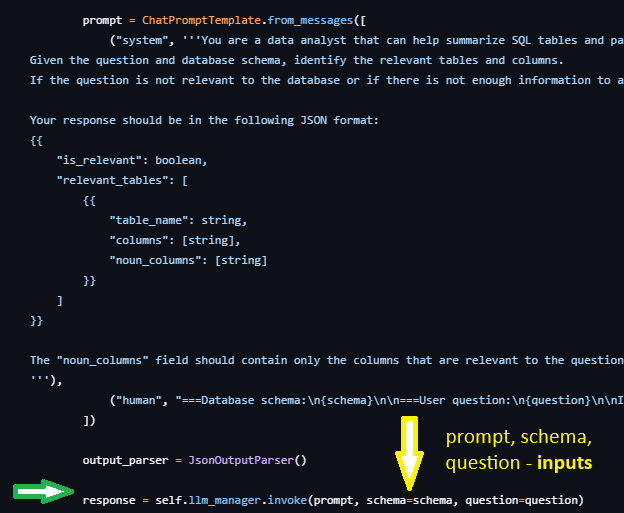The image size is (624, 513).
Task: Click the "noun_columns": [string] line
Action: click(x=188, y=260)
